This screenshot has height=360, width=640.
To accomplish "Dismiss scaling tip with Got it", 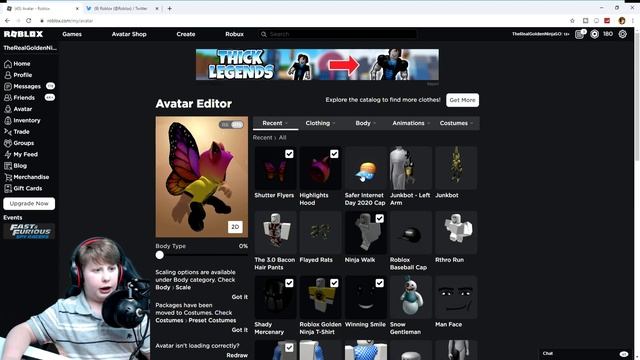I will click(x=240, y=297).
